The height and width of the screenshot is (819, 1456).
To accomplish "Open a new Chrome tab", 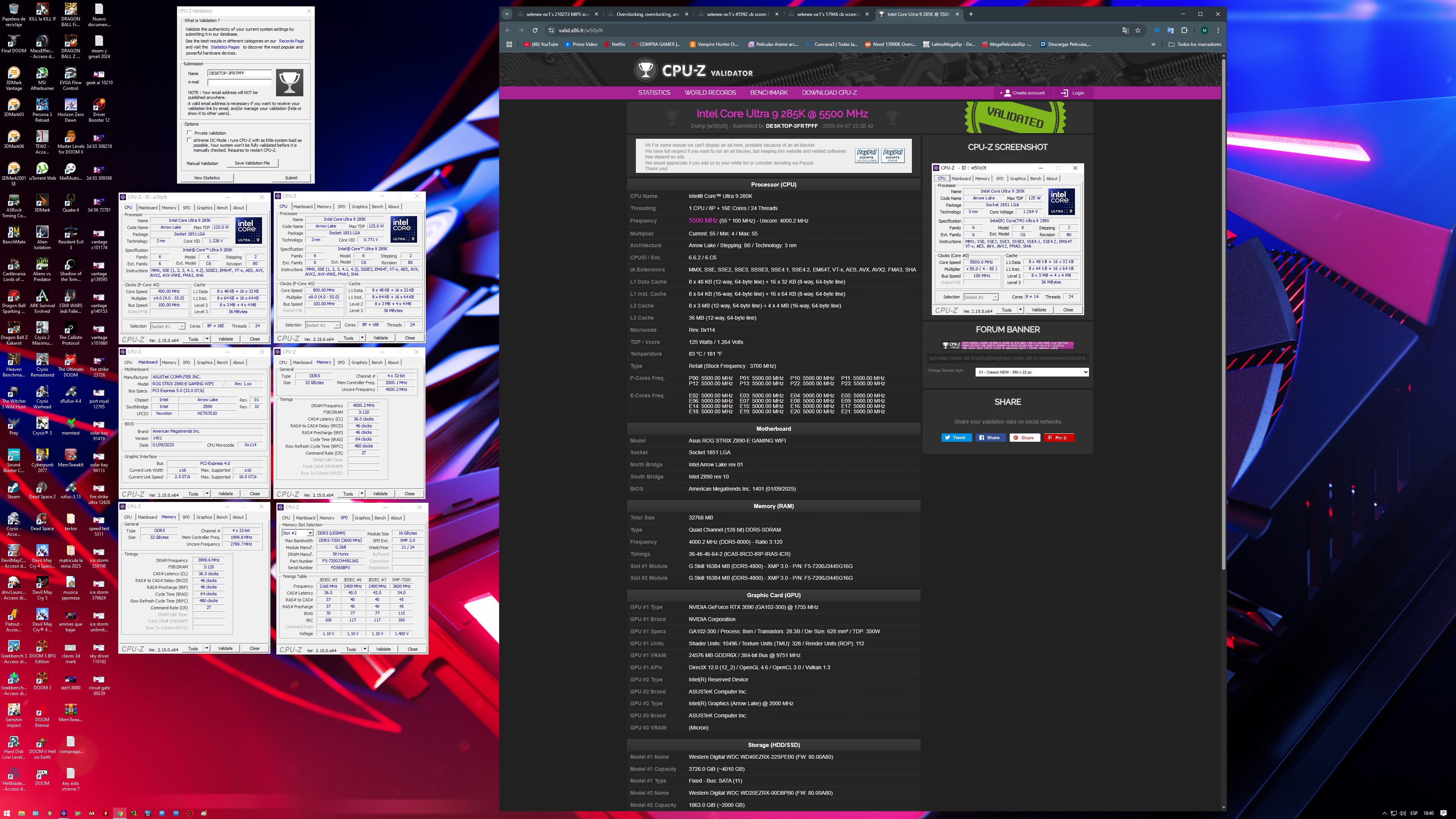I will coord(971,14).
